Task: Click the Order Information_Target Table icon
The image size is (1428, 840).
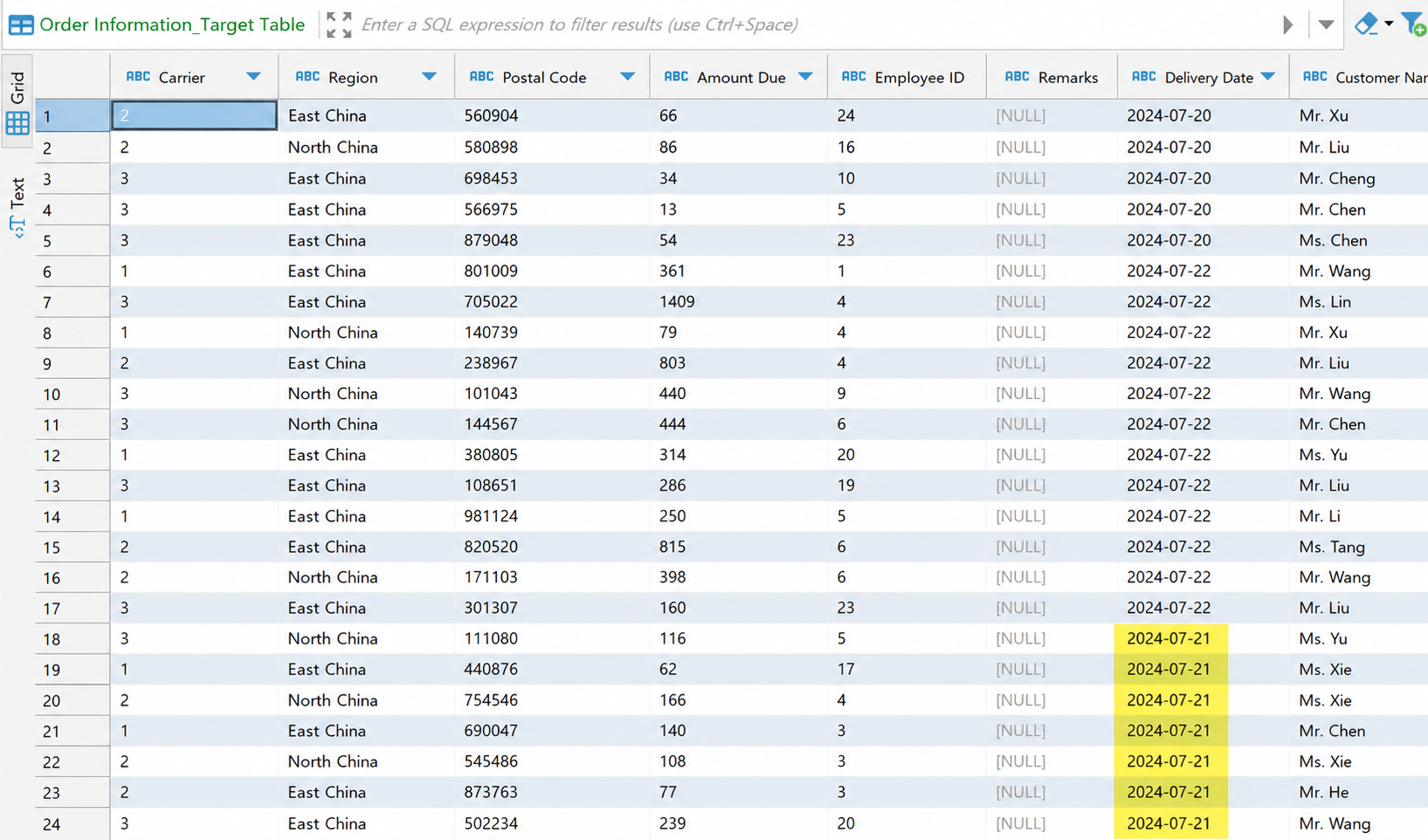Action: pyautogui.click(x=21, y=24)
